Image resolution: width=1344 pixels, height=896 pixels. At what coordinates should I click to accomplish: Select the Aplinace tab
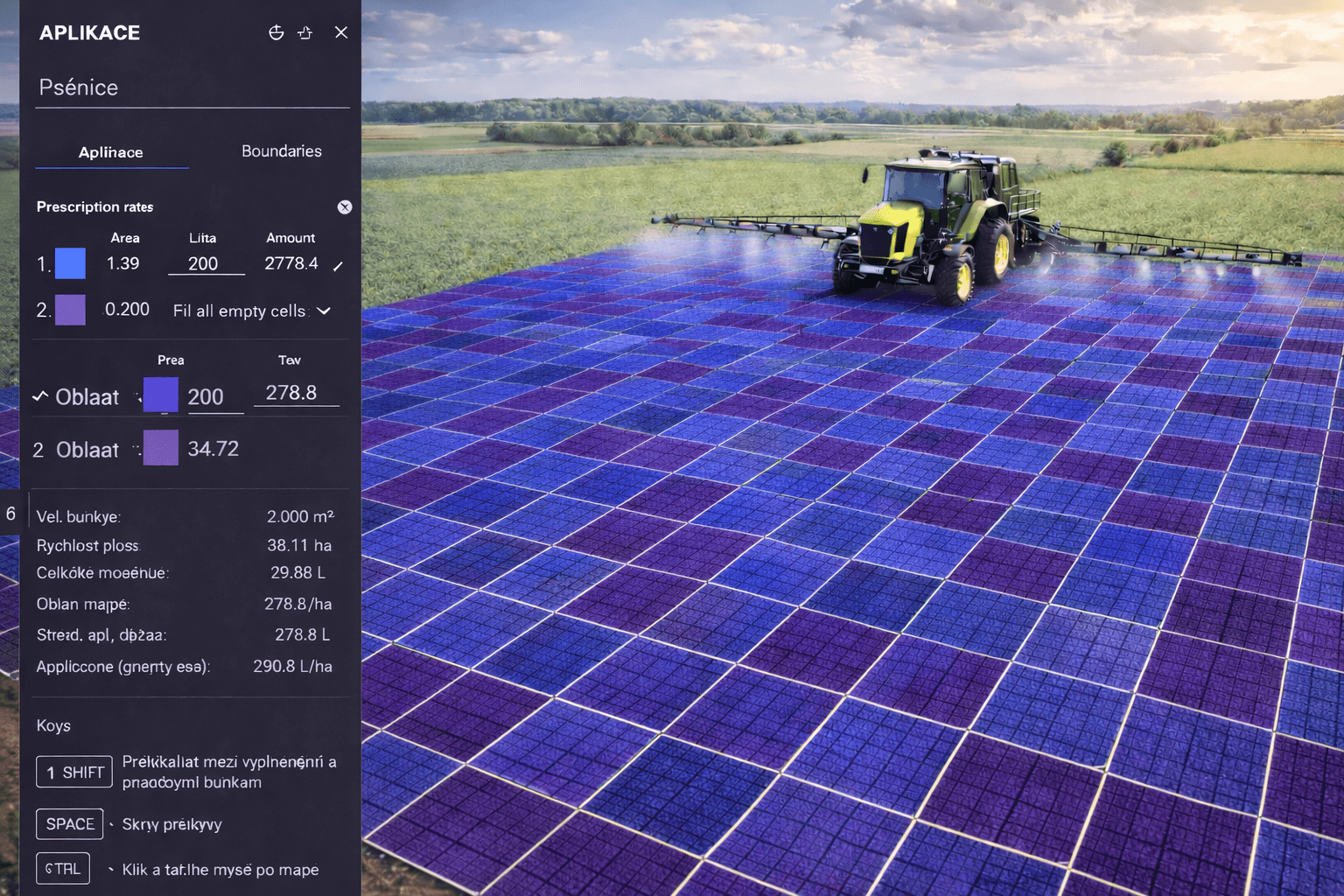(111, 152)
